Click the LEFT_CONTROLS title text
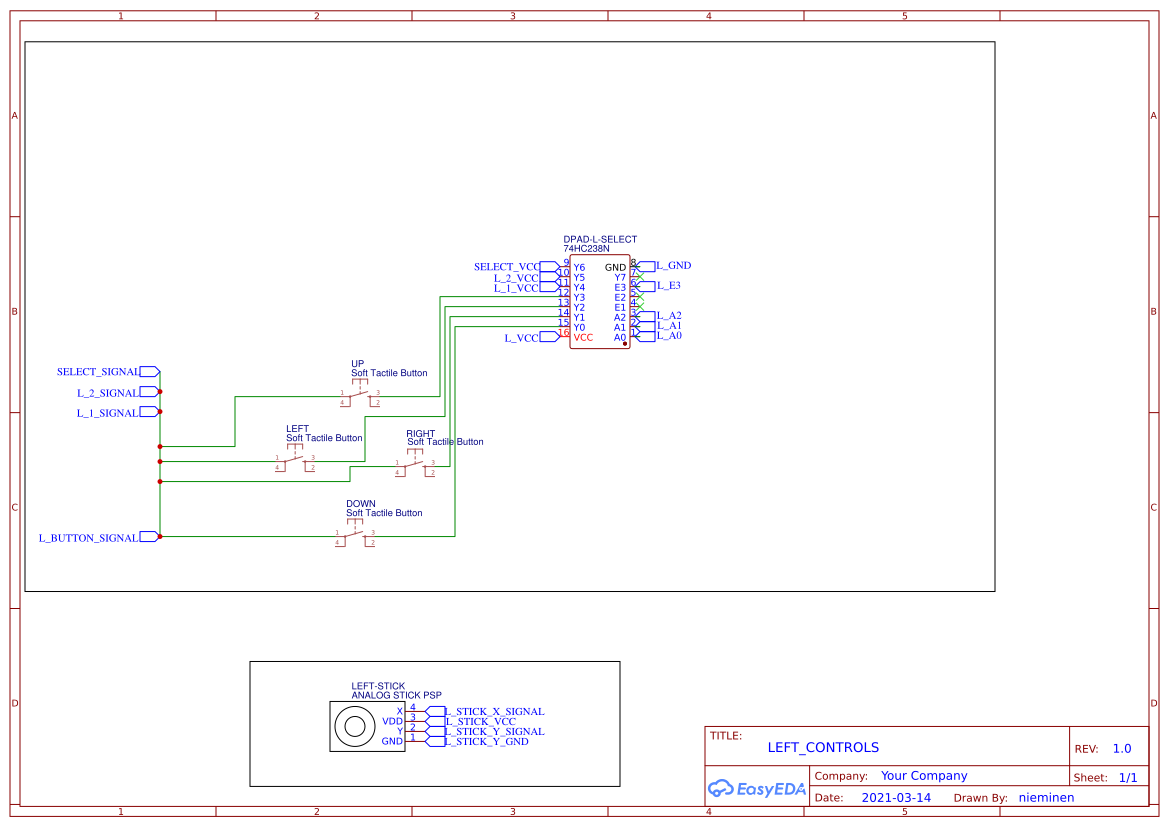The width and height of the screenshot is (1169, 827). pyautogui.click(x=823, y=747)
